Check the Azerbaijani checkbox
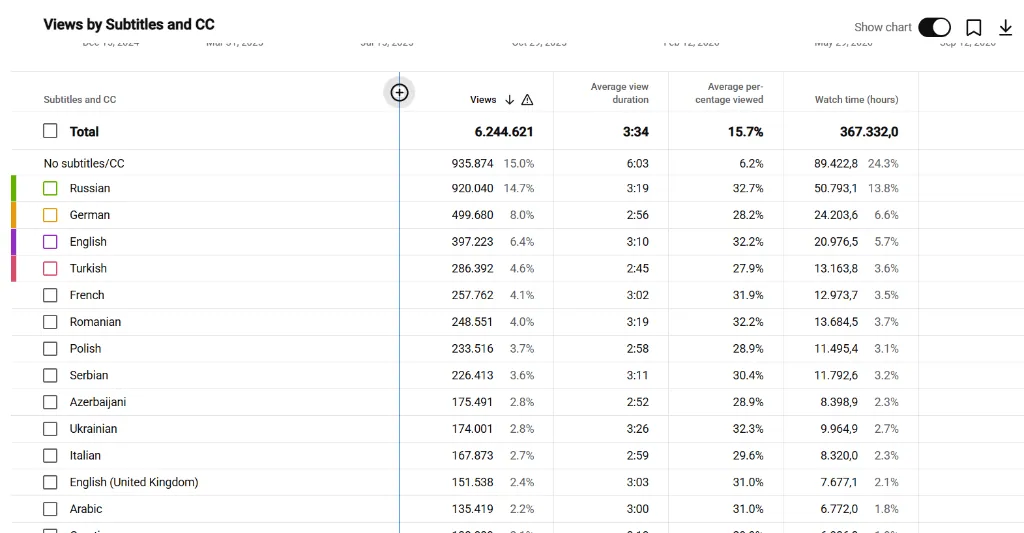 coord(50,402)
